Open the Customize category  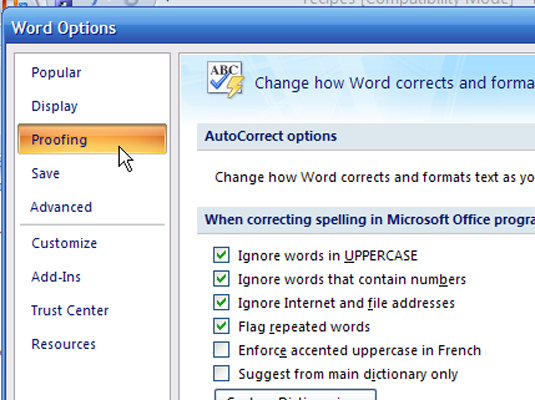pyautogui.click(x=64, y=243)
